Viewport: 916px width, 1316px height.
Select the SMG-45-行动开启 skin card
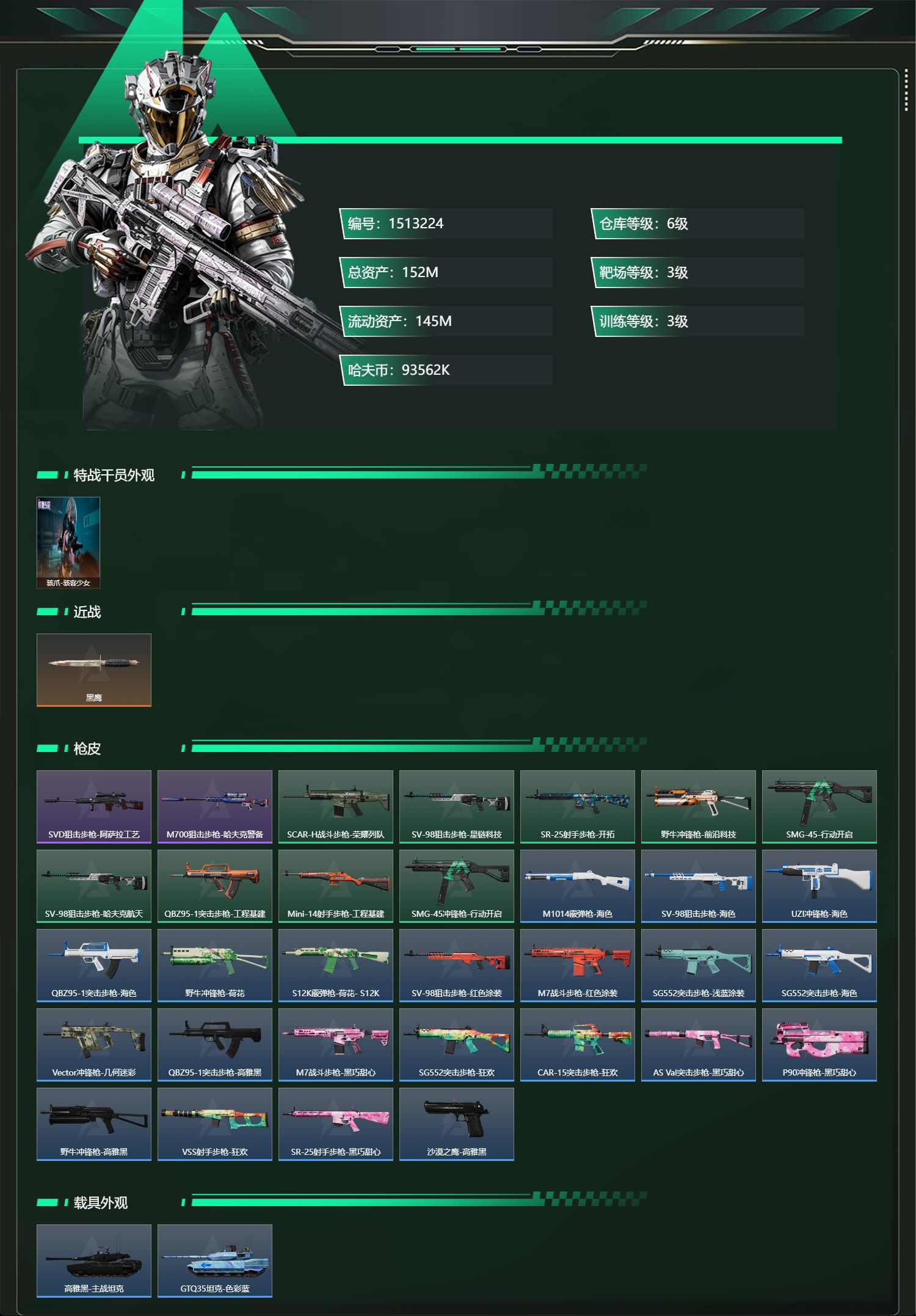[820, 807]
